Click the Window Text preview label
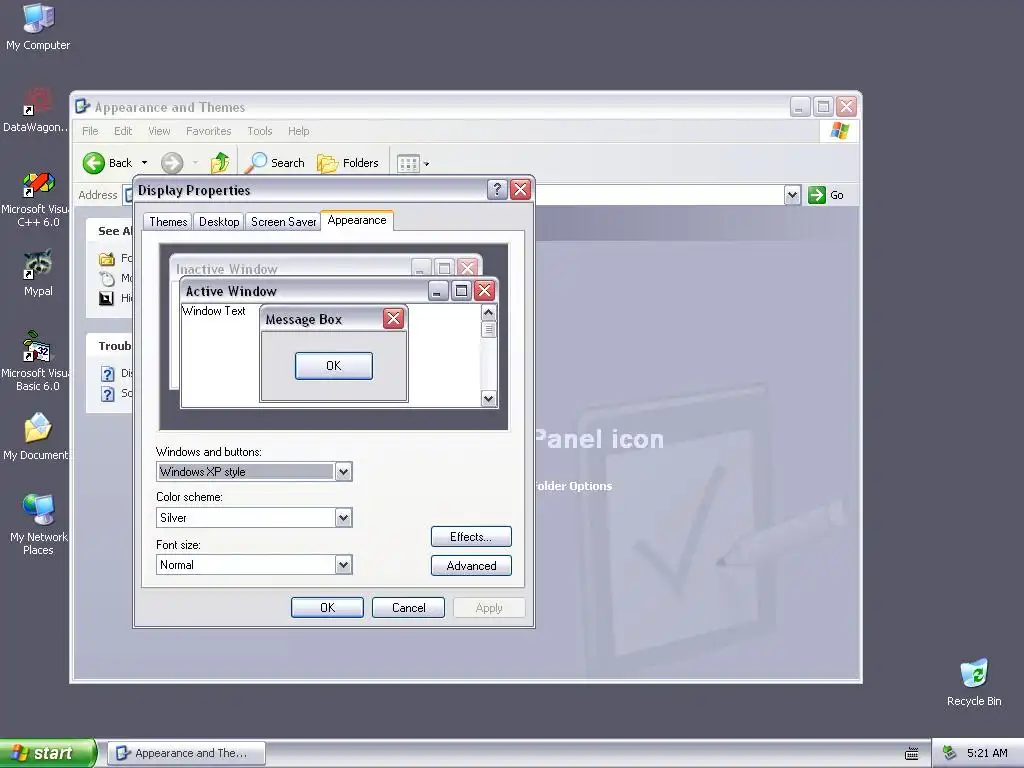Screen dimensions: 1024x768 click(x=214, y=311)
